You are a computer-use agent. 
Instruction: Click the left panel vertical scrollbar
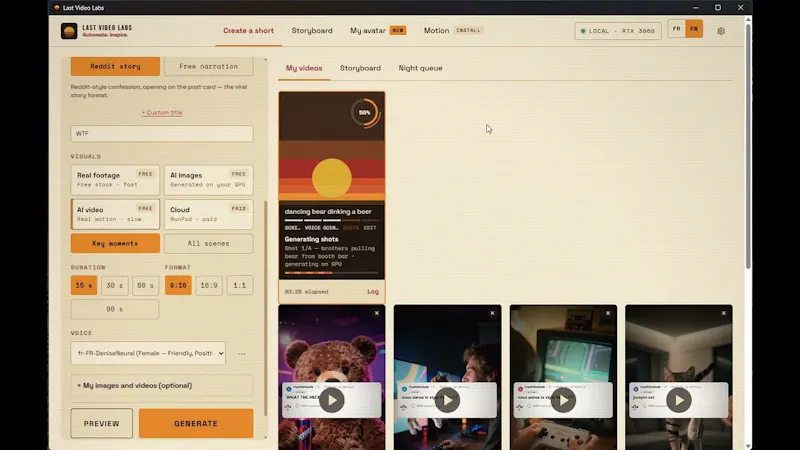pos(265,309)
